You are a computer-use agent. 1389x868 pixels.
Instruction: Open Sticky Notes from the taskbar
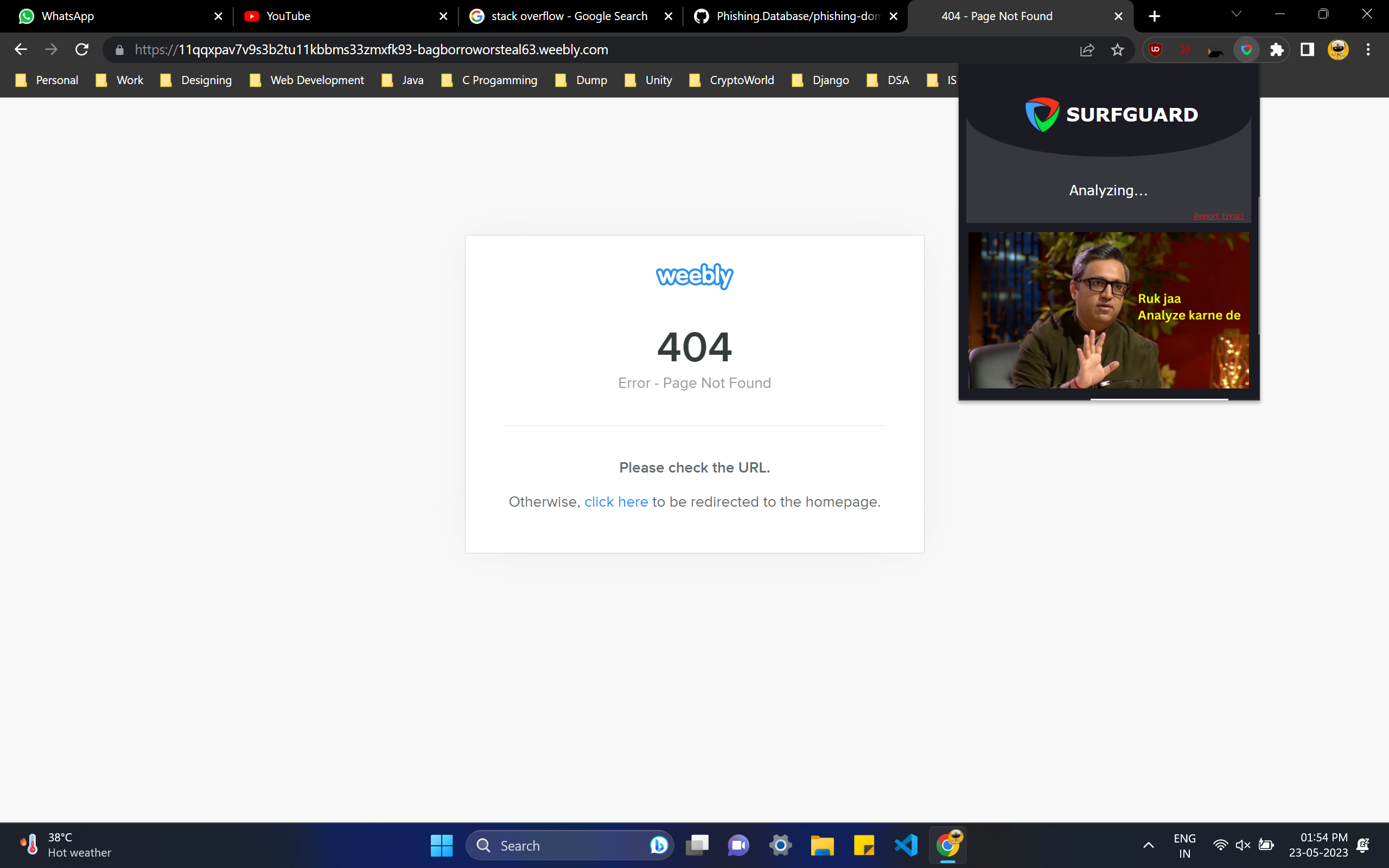pos(863,845)
